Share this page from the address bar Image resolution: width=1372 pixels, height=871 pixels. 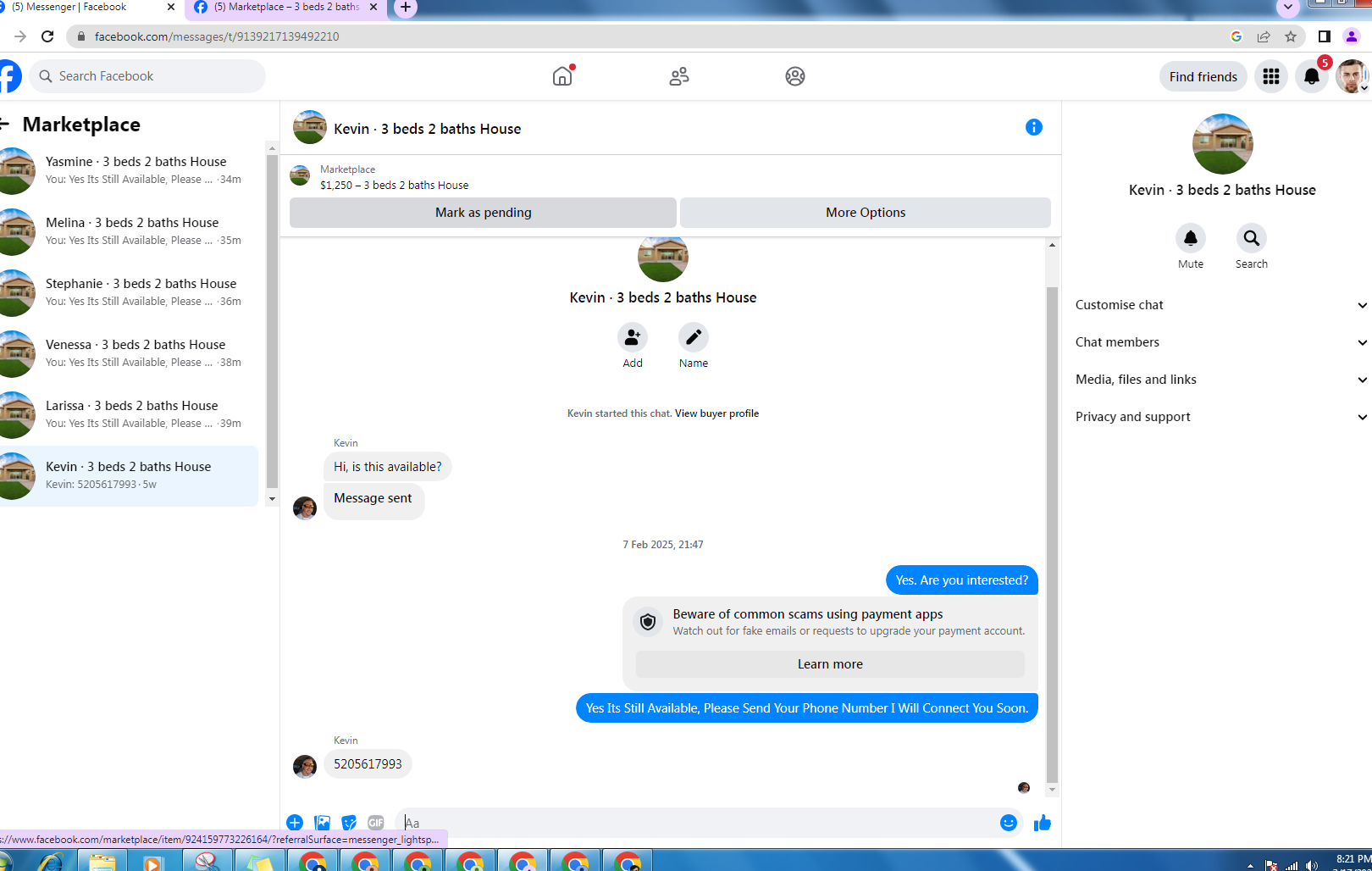click(1264, 36)
